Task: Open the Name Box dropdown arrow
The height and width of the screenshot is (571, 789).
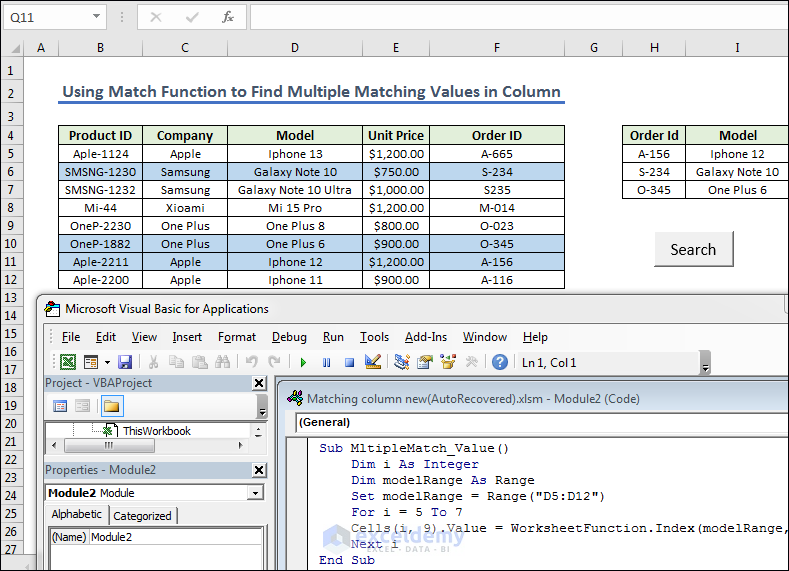Action: pos(96,17)
